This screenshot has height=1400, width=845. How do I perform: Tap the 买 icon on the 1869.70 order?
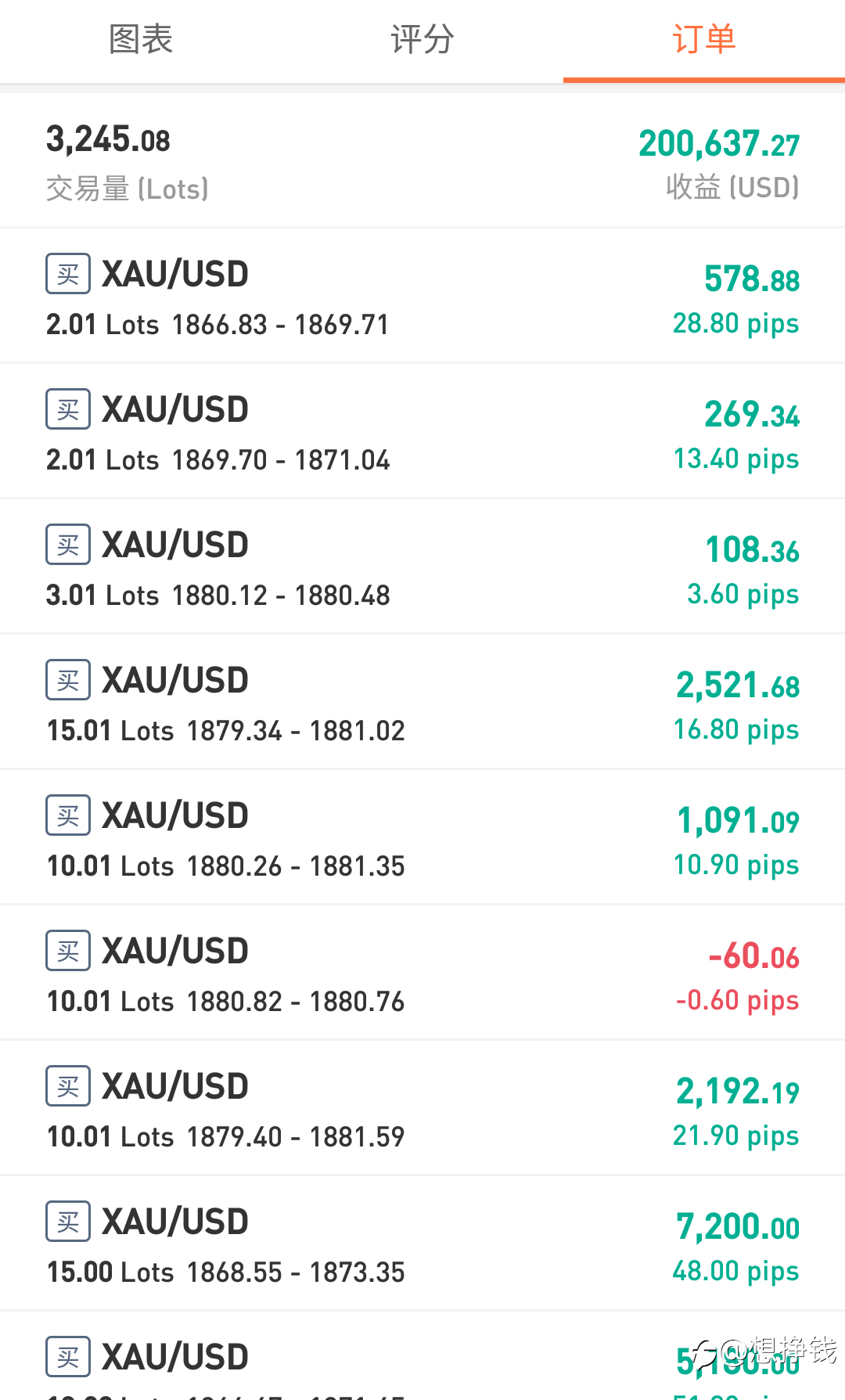[68, 409]
